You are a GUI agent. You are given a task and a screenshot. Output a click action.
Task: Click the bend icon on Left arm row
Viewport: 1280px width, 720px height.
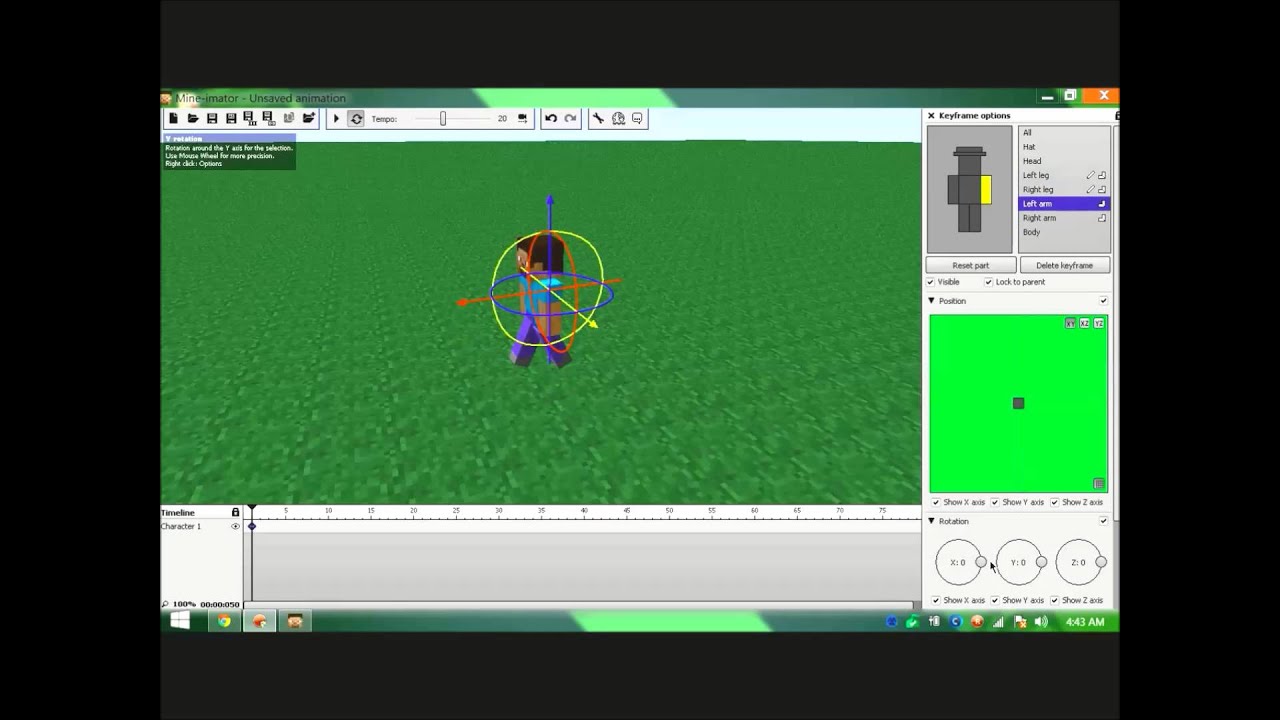pos(1102,203)
